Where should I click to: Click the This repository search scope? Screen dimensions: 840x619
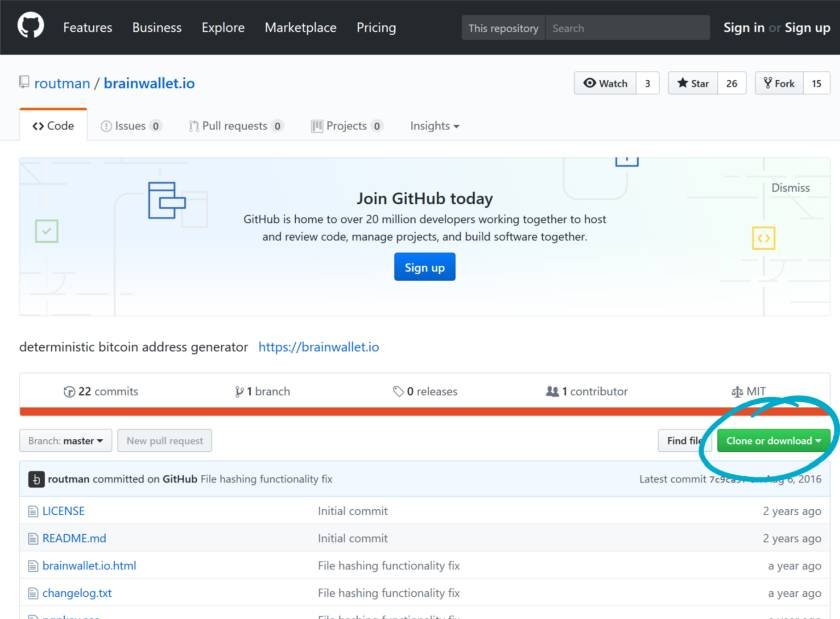pos(503,28)
